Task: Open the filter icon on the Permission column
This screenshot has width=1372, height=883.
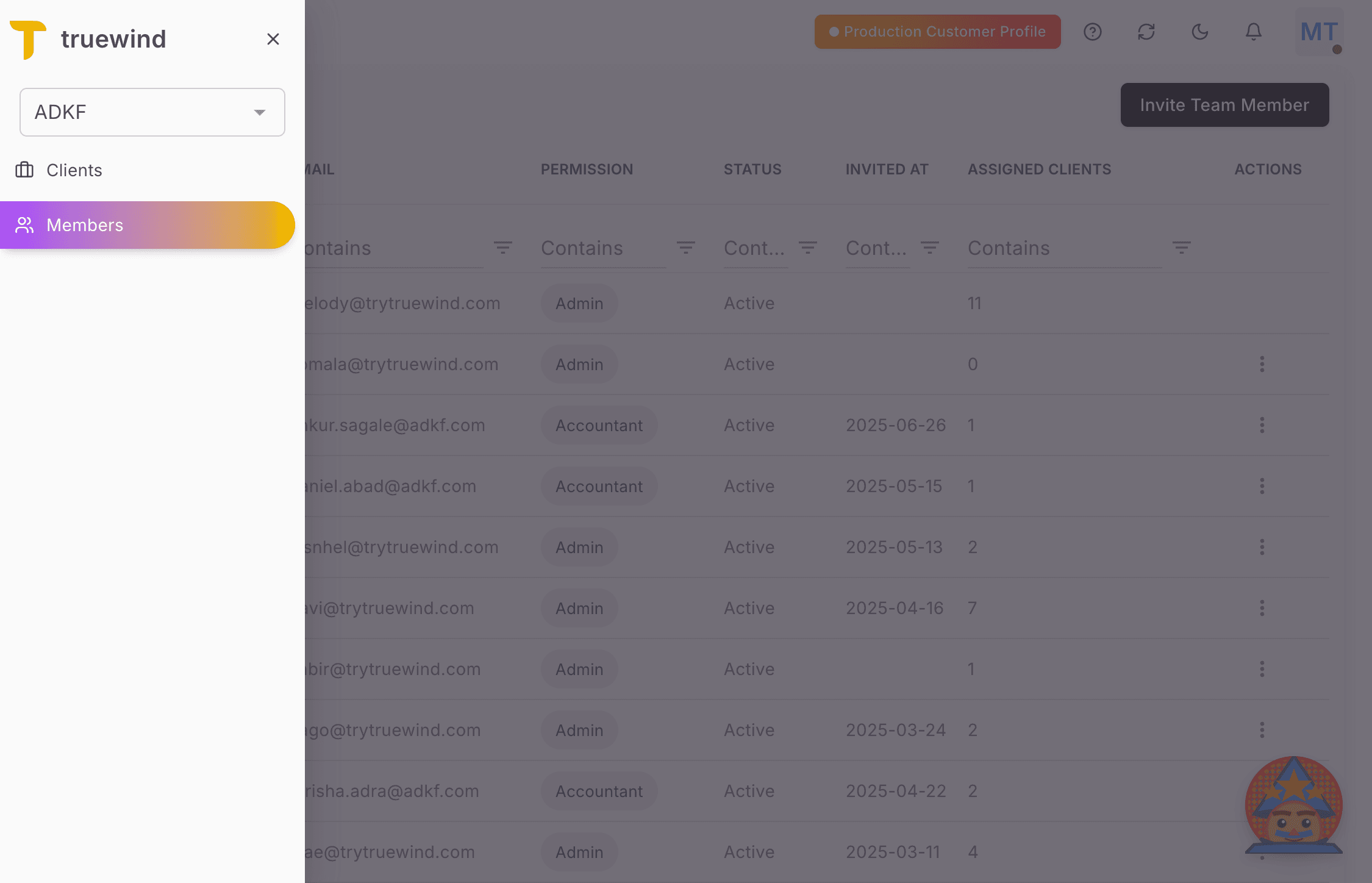Action: (685, 248)
